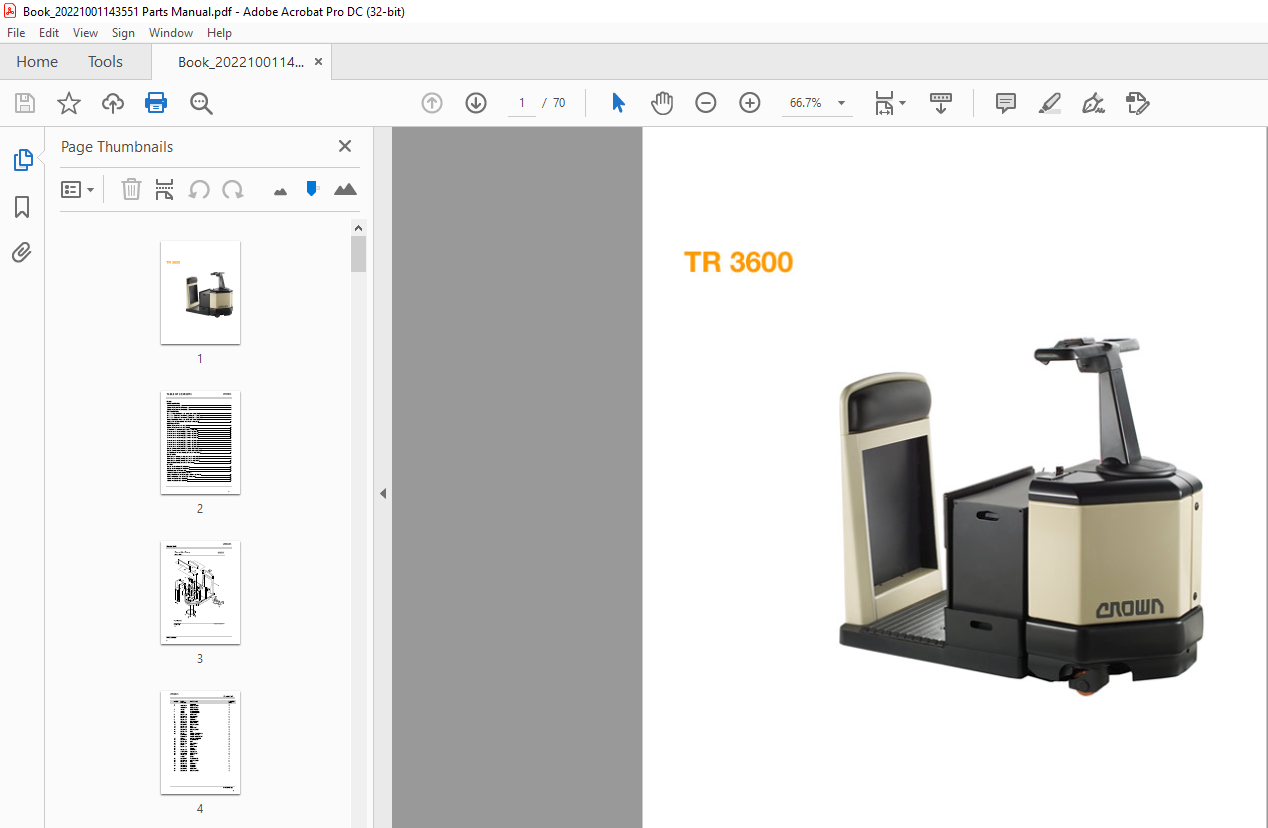The height and width of the screenshot is (828, 1268).
Task: Rotate pages counterclockwise
Action: (199, 189)
